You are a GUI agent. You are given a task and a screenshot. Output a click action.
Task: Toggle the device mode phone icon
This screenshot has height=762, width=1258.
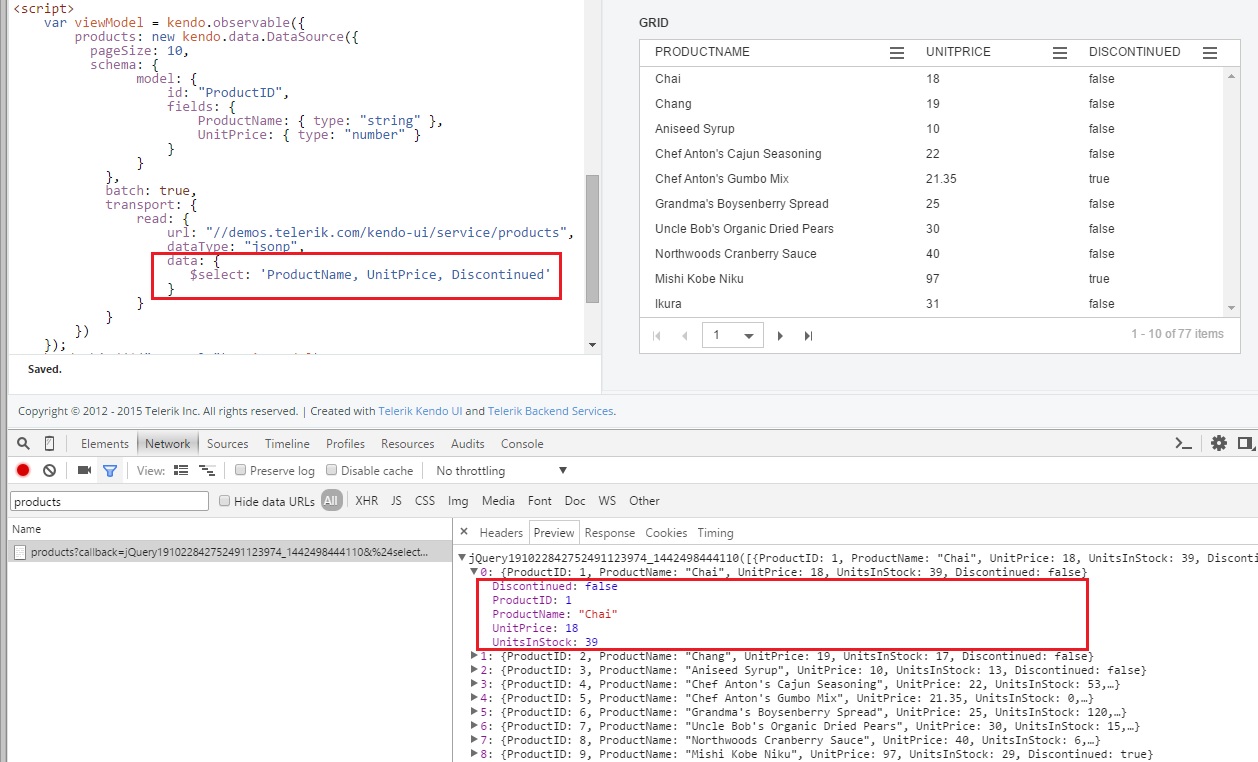click(x=49, y=443)
